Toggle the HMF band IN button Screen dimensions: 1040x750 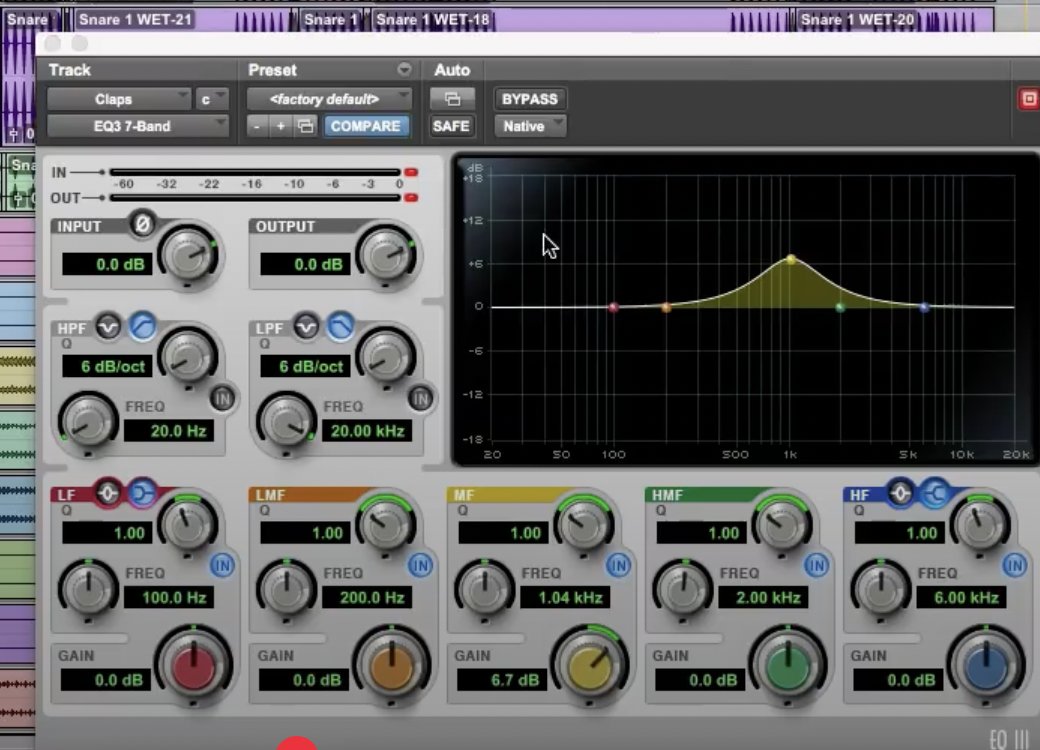[816, 566]
